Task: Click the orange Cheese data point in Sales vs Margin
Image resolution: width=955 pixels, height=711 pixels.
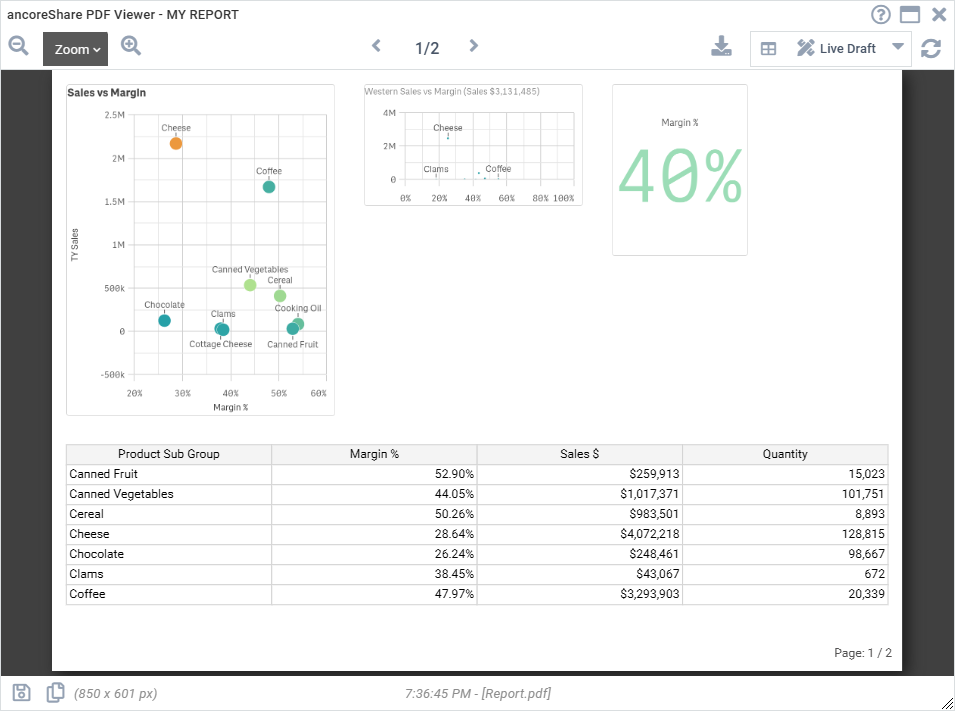Action: click(x=176, y=144)
